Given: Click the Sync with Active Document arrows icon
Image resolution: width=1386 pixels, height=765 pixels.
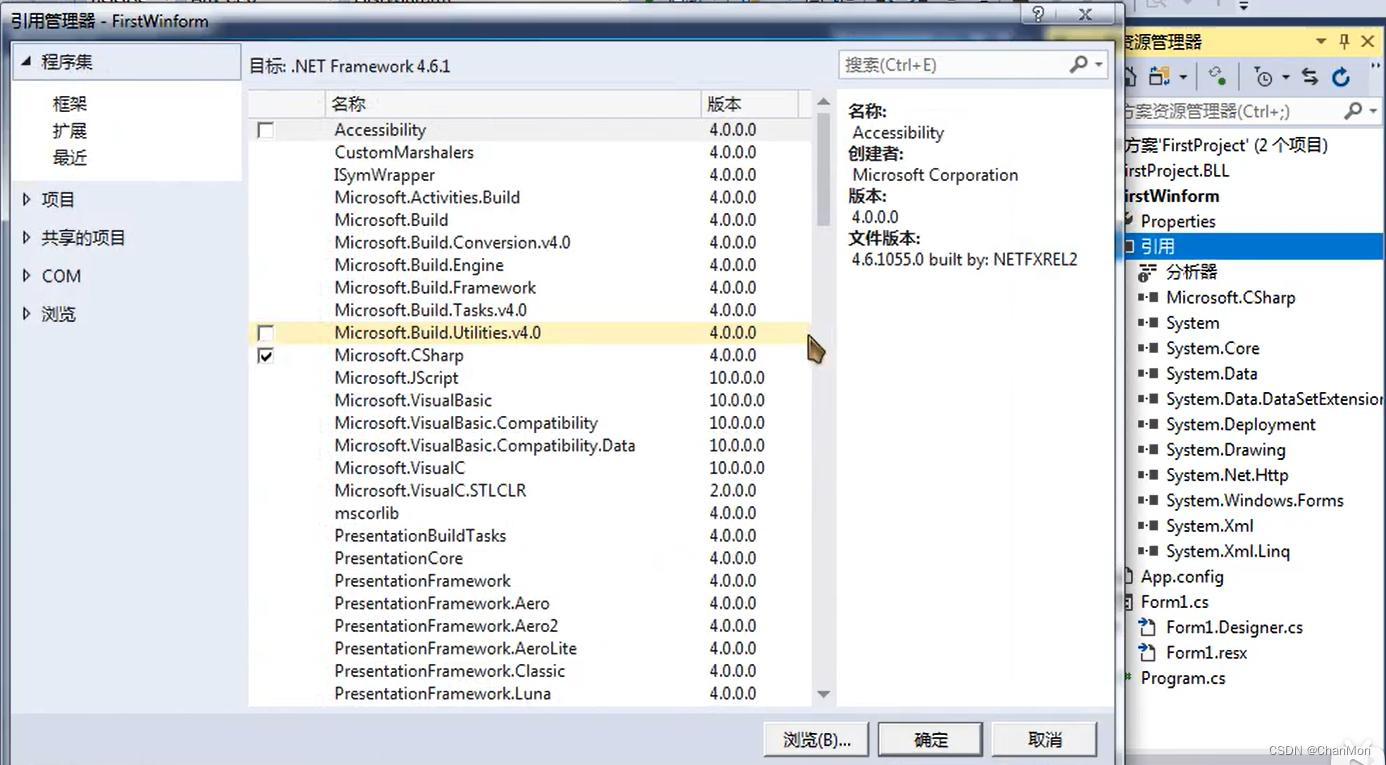Looking at the screenshot, I should click(x=1310, y=76).
